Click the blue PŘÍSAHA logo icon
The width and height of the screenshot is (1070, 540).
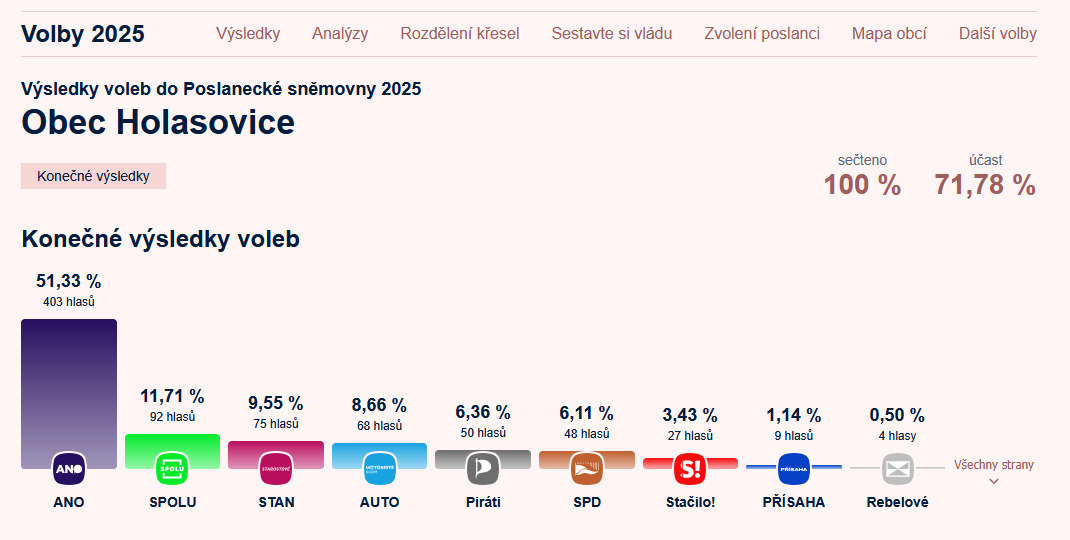tap(794, 469)
